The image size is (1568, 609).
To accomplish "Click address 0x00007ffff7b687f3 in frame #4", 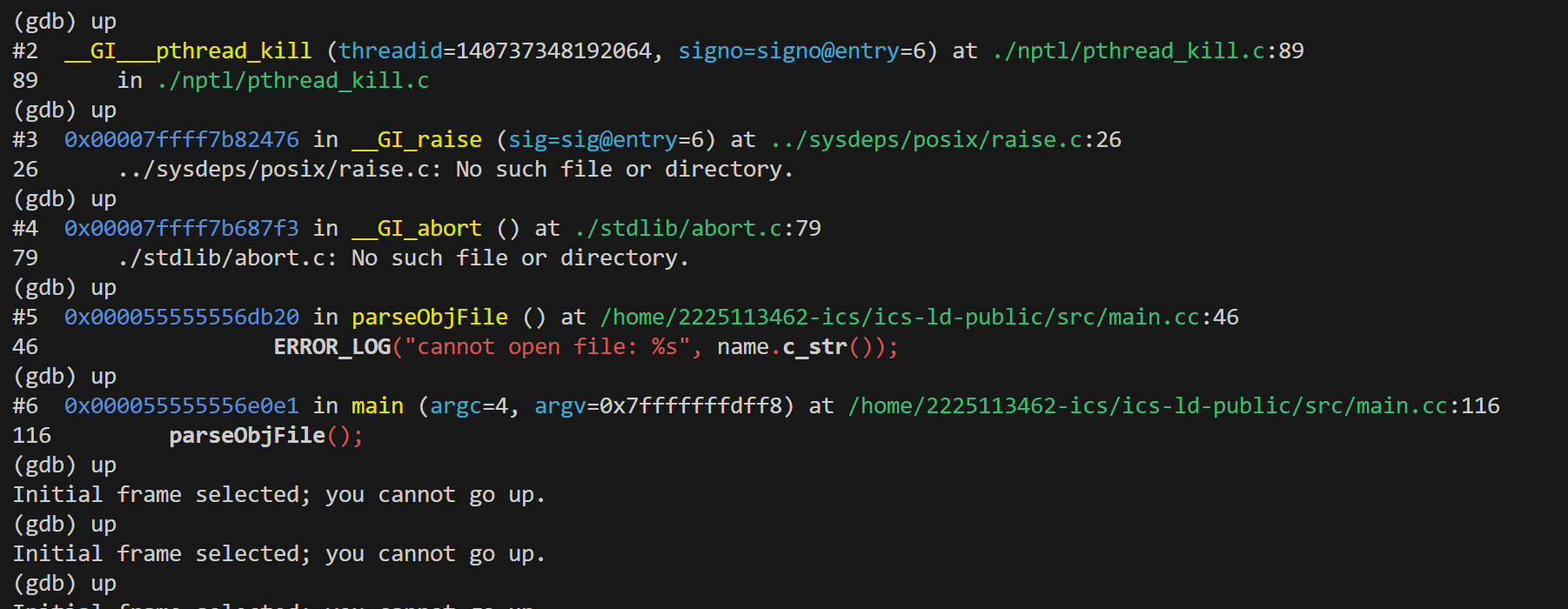I will 181,229.
